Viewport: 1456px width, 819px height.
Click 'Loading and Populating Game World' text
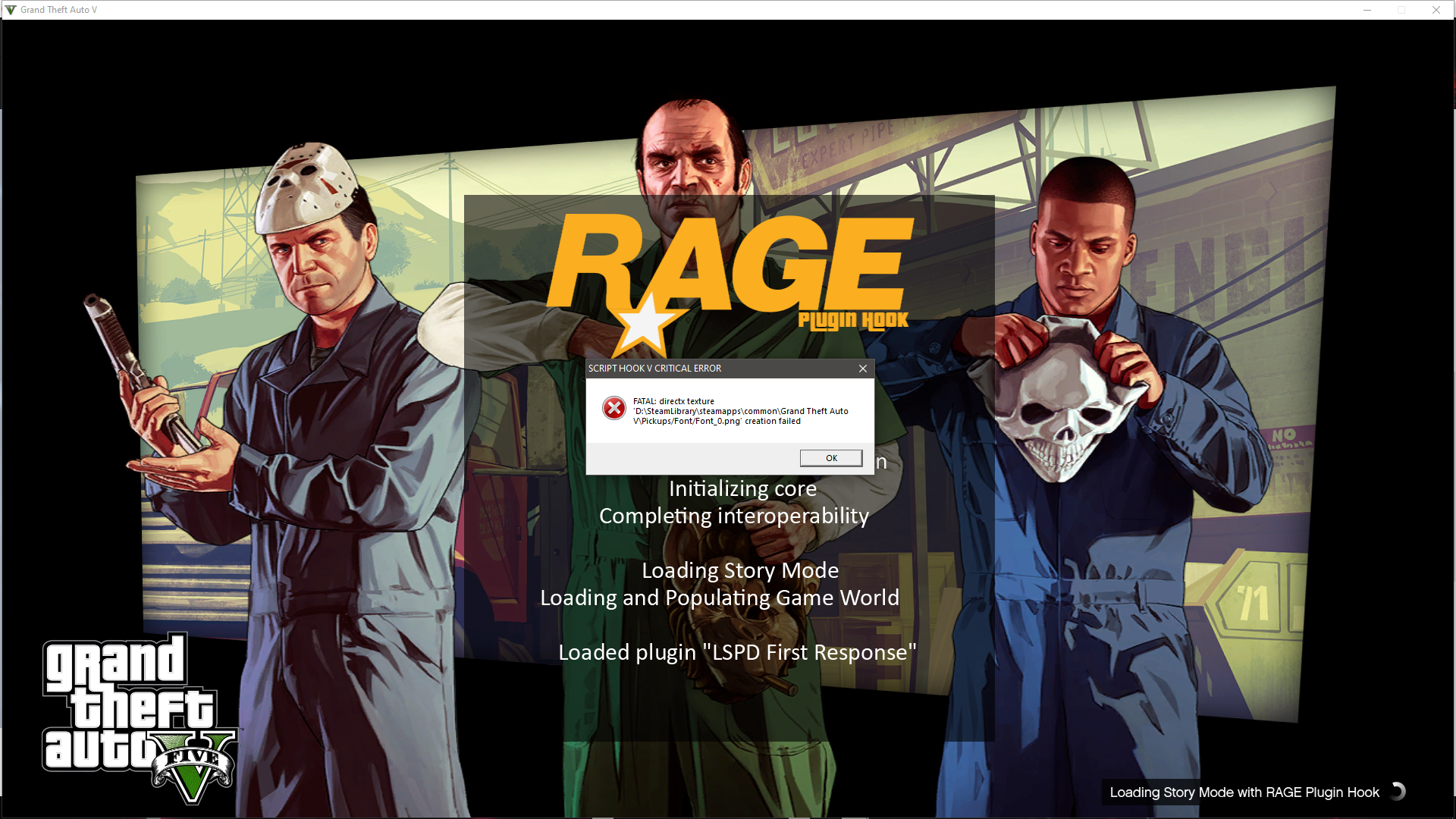click(x=719, y=598)
